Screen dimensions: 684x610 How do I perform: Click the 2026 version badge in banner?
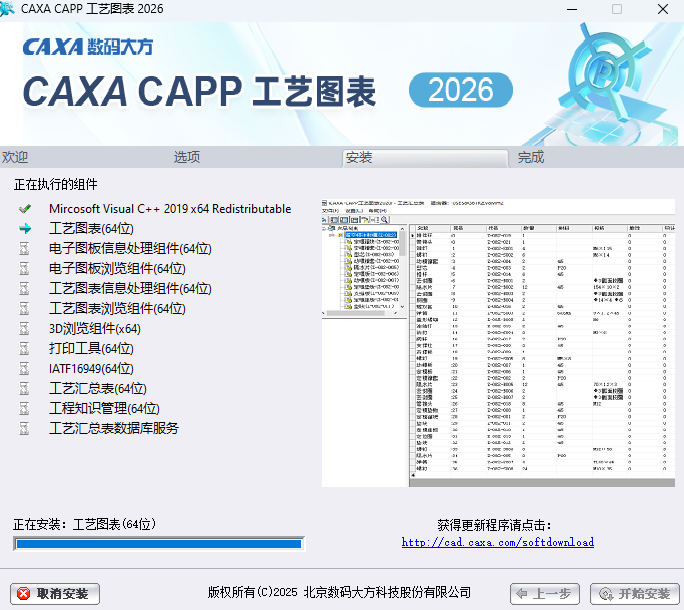click(461, 90)
